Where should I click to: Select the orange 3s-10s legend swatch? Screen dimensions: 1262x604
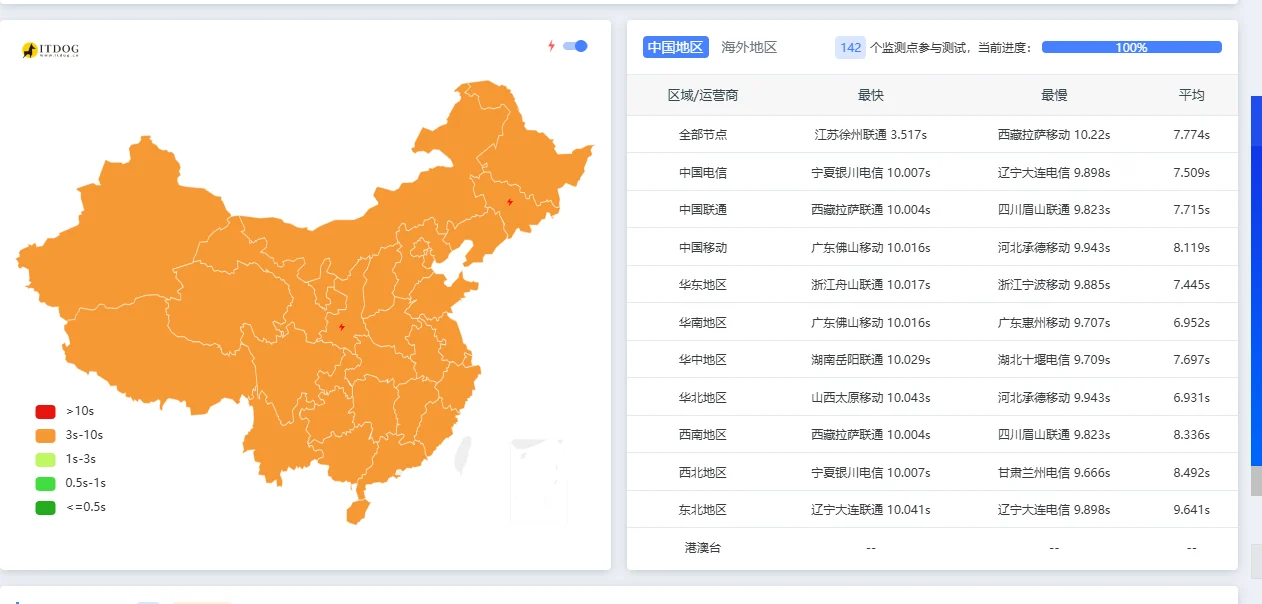point(45,435)
